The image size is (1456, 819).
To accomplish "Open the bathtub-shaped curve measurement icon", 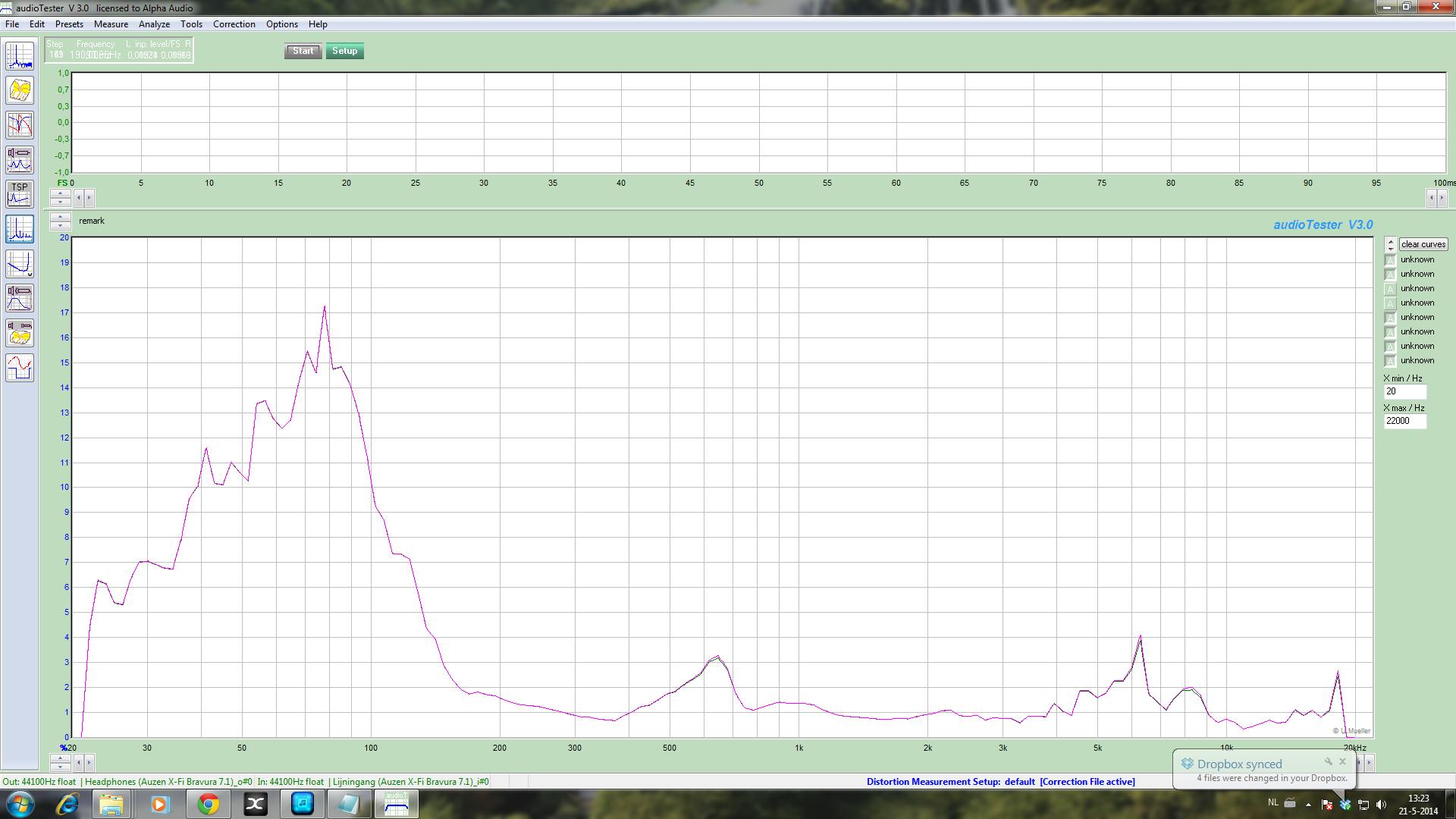I will coord(20,264).
